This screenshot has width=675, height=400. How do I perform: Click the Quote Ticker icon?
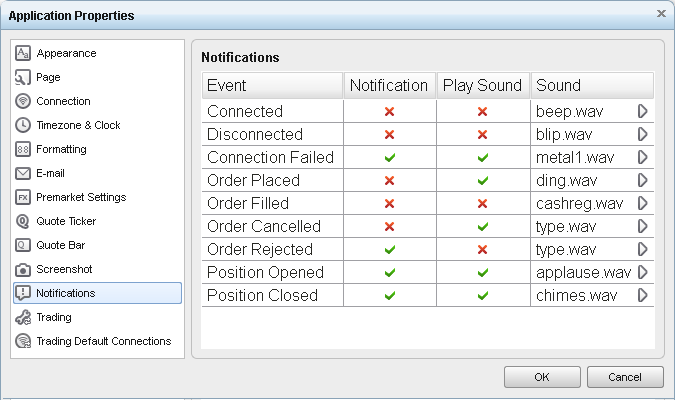click(x=23, y=221)
